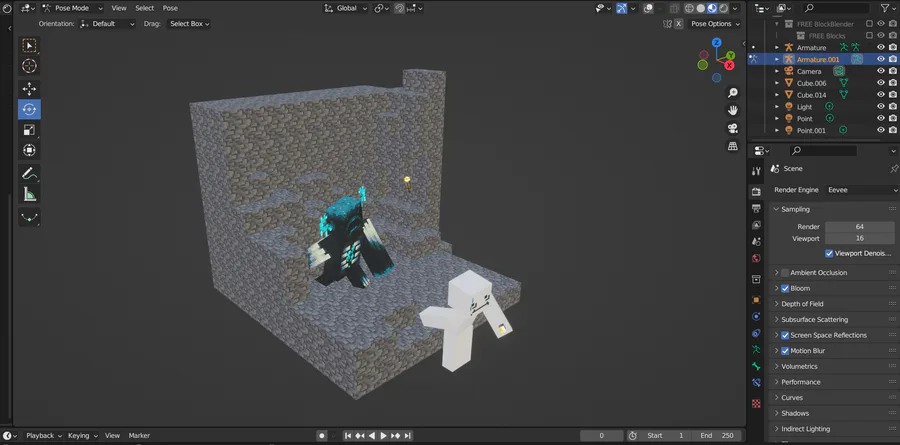Open the Pose Mode dropdown

click(x=73, y=8)
